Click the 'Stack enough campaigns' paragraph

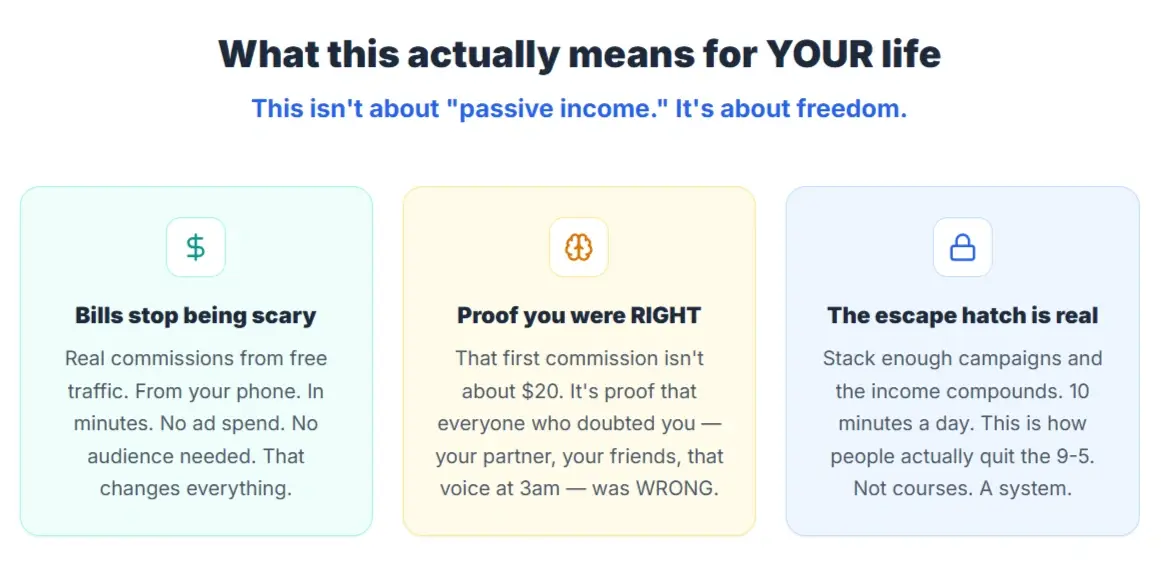pyautogui.click(x=963, y=423)
